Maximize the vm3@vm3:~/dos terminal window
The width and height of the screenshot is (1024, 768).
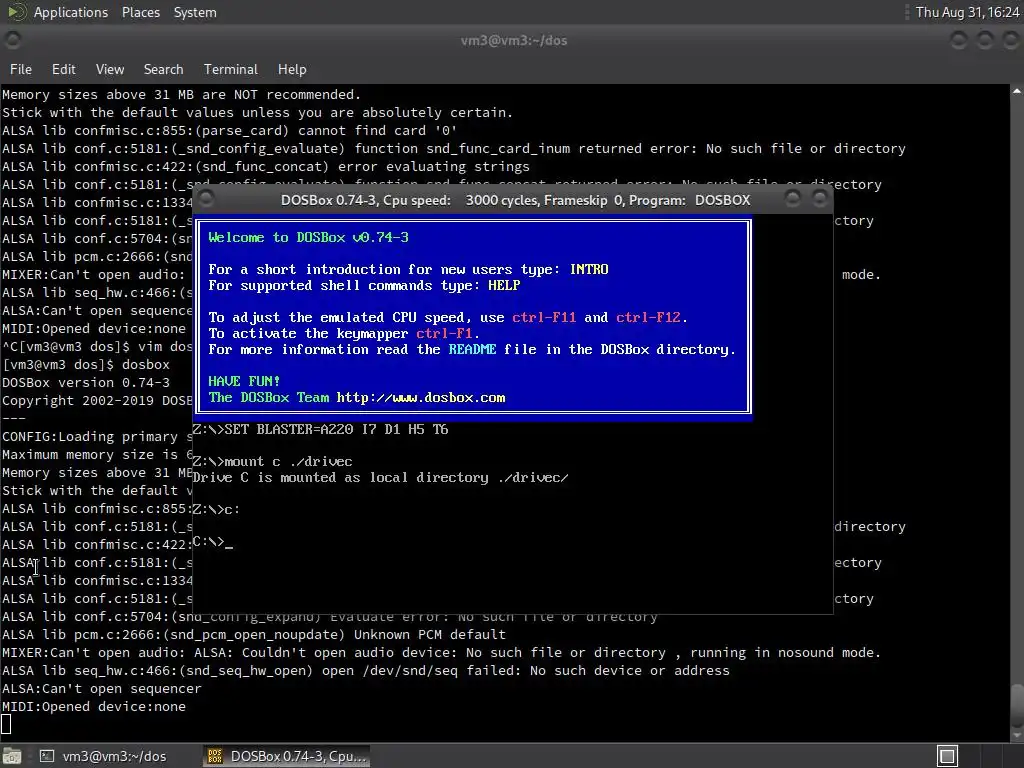click(984, 40)
